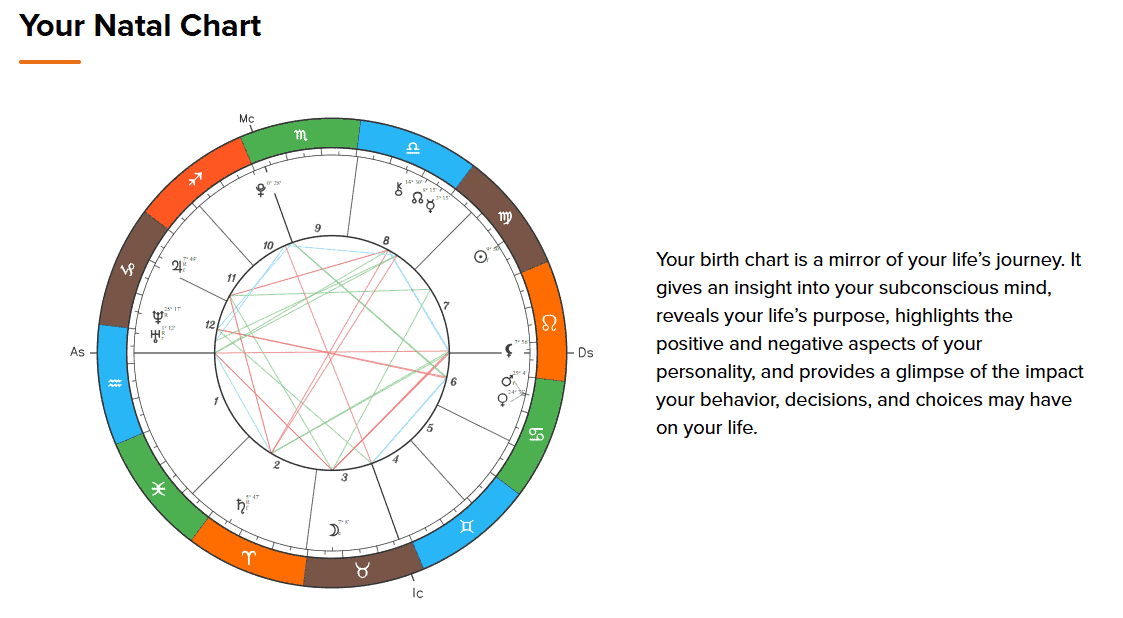
Task: Select the Jupiter glyph in the chart
Action: pos(178,266)
